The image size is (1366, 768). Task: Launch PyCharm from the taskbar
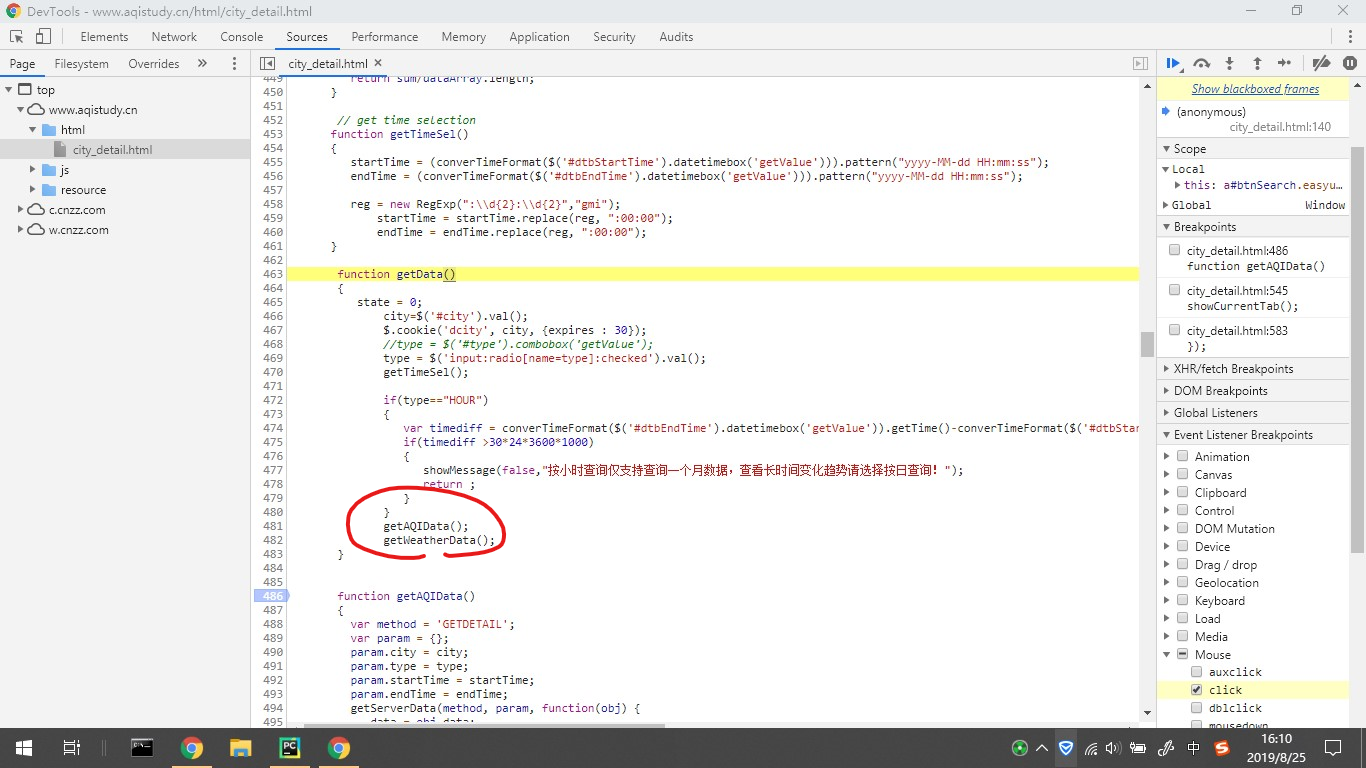point(290,748)
